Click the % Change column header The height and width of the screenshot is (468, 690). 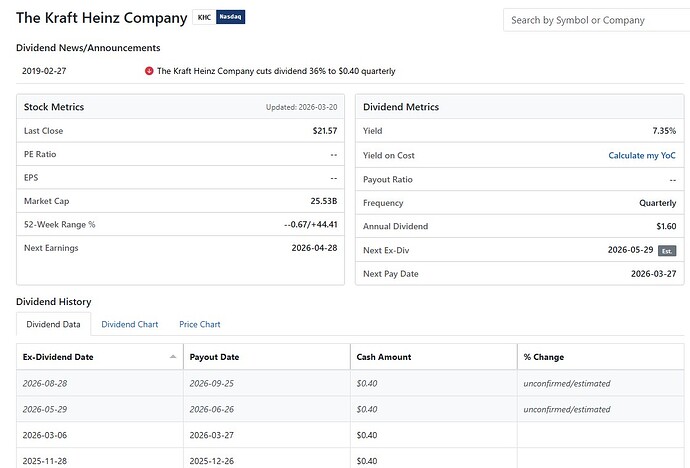[x=544, y=357]
